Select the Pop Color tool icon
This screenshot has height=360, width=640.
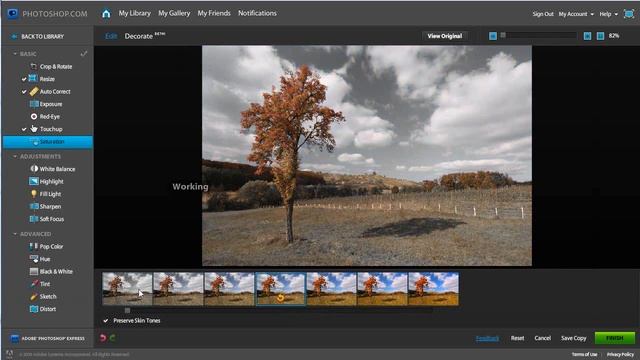(34, 246)
